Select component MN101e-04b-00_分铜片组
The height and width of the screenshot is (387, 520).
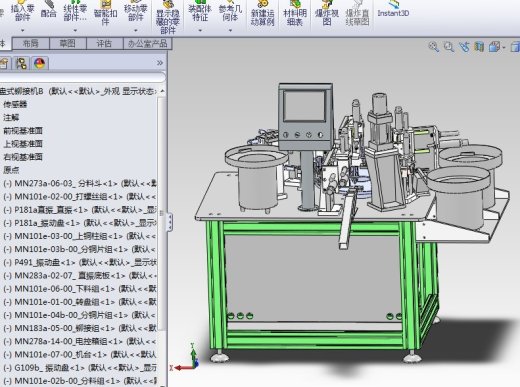click(x=80, y=315)
